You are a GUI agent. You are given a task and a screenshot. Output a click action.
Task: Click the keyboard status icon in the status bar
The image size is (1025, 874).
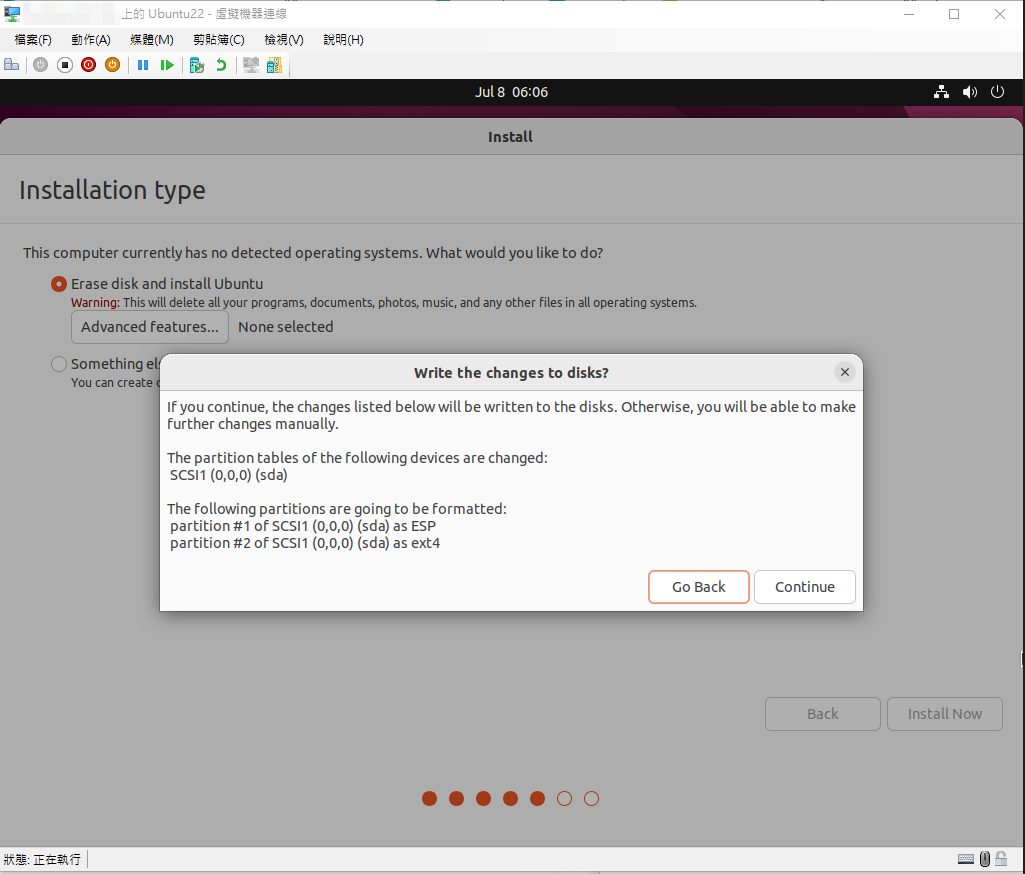[966, 859]
